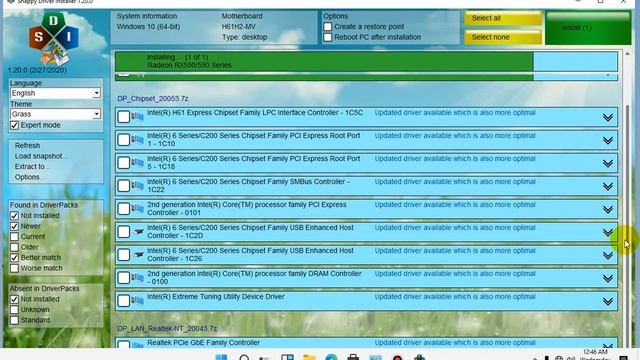640x360 pixels.
Task: Enable Worse match filter
Action: [14, 268]
